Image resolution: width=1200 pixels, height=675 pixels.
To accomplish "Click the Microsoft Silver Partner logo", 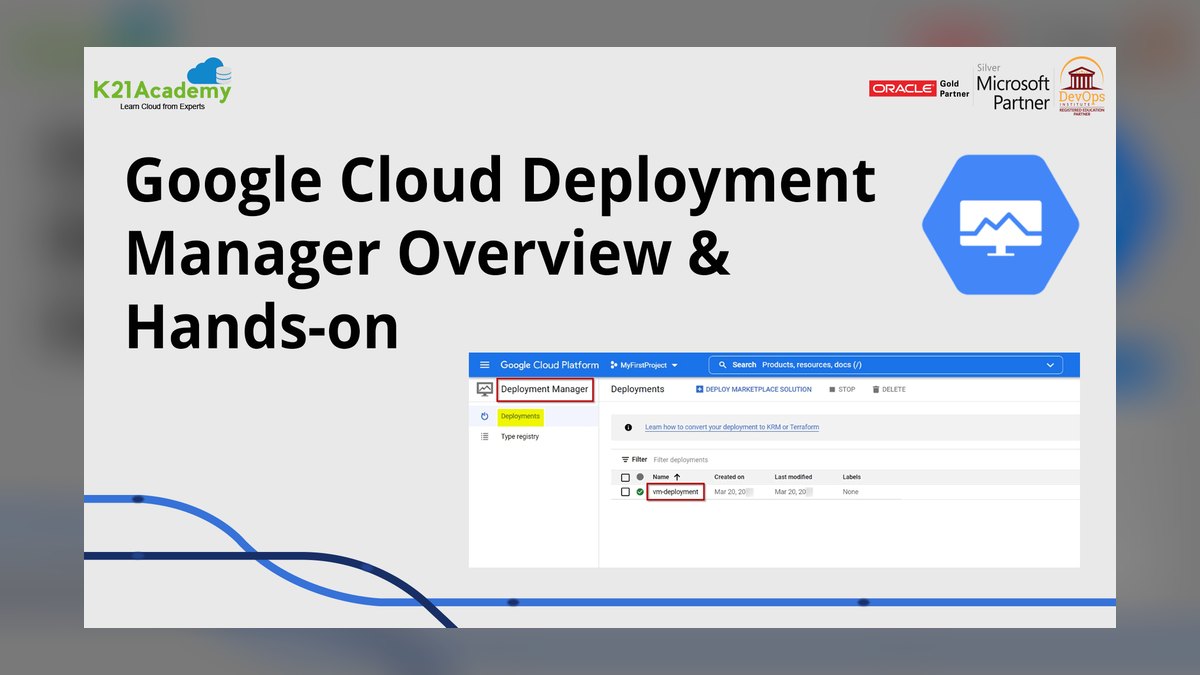I will [1013, 88].
